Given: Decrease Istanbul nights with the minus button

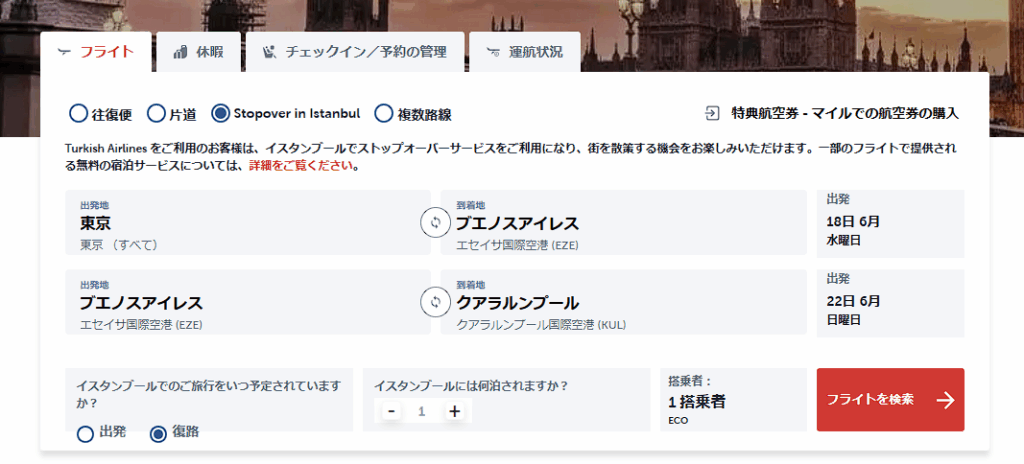Looking at the screenshot, I should click(392, 411).
